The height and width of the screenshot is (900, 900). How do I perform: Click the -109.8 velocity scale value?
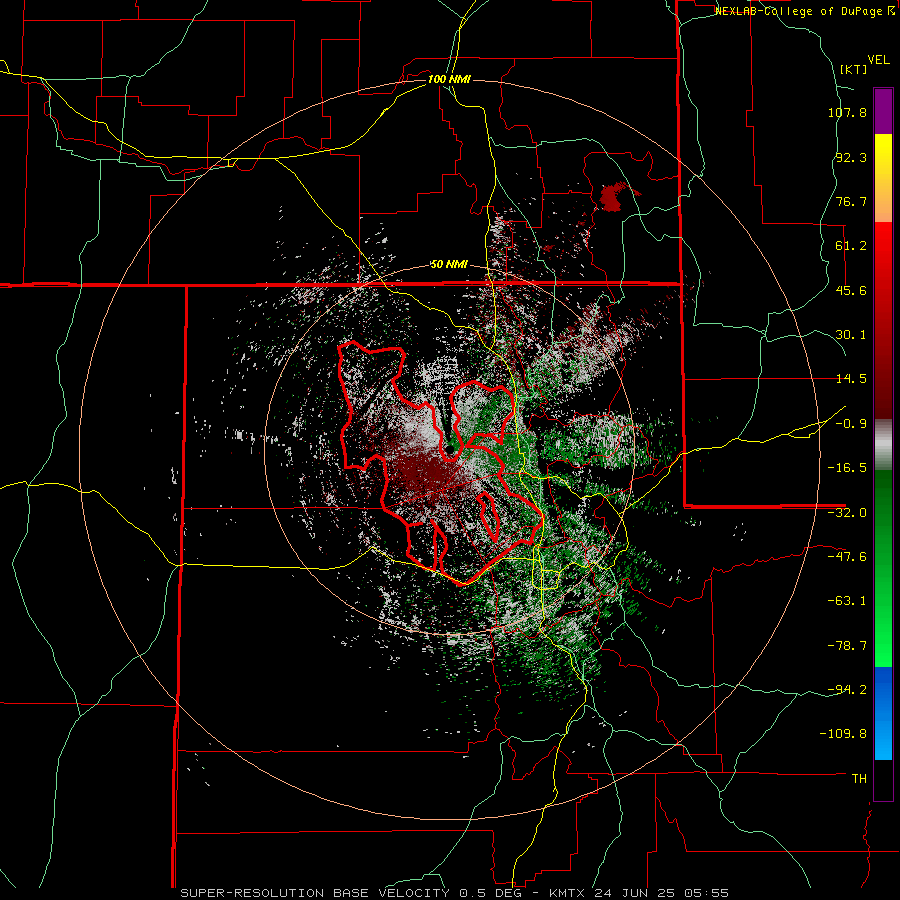click(x=844, y=734)
